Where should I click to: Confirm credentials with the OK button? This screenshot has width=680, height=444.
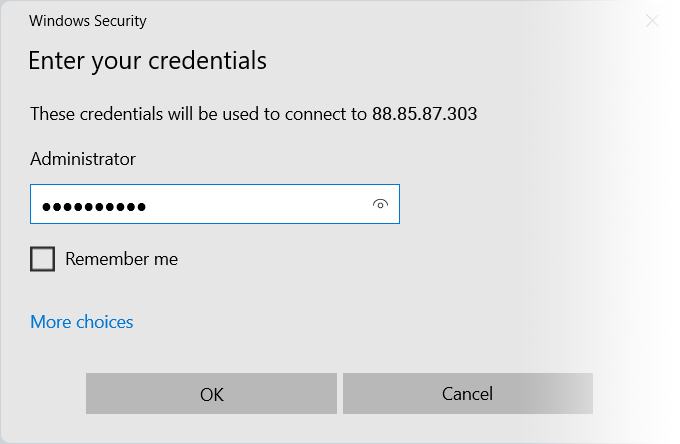(x=211, y=394)
